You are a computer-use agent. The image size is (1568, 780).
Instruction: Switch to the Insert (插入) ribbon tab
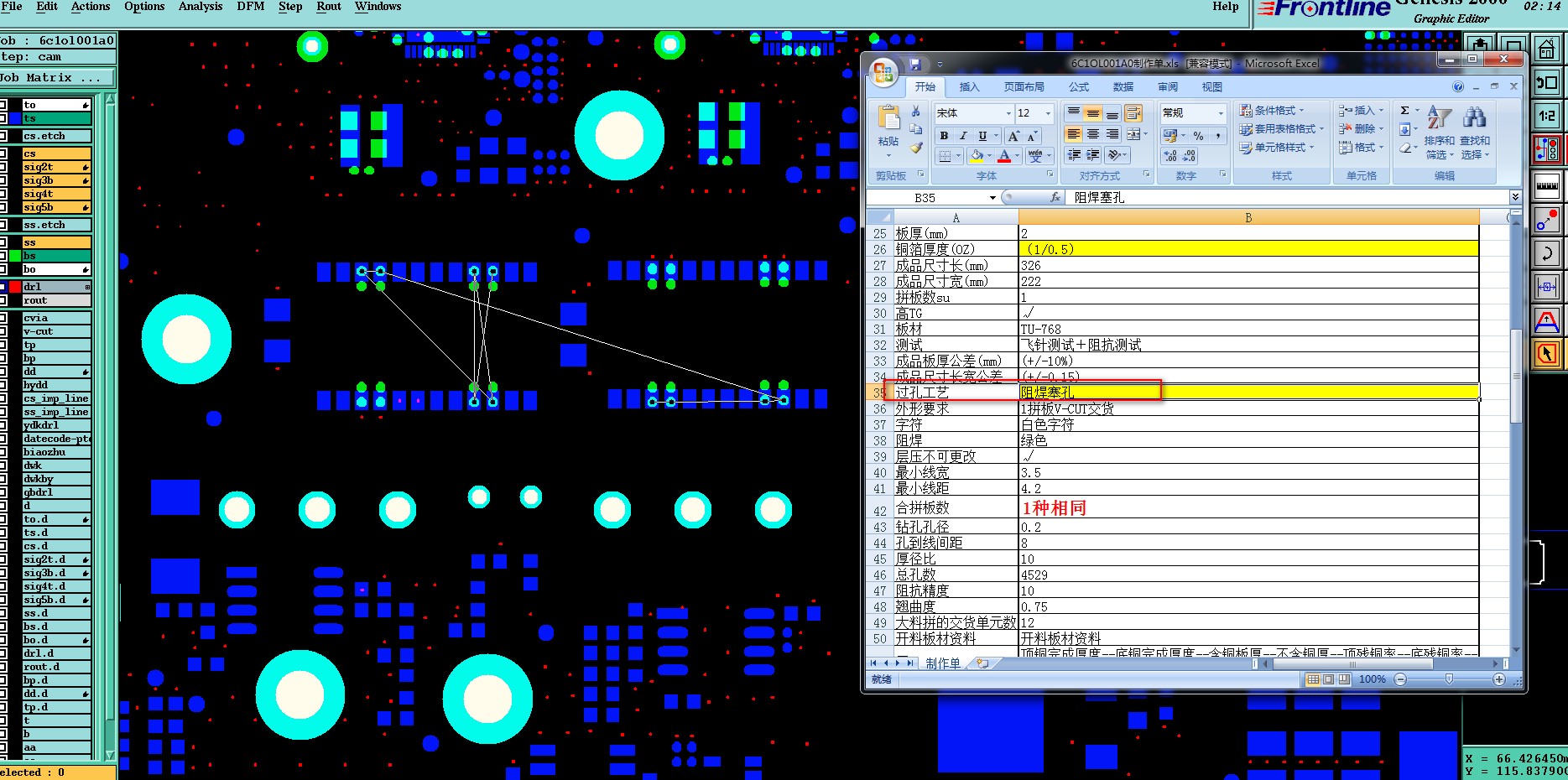click(969, 87)
